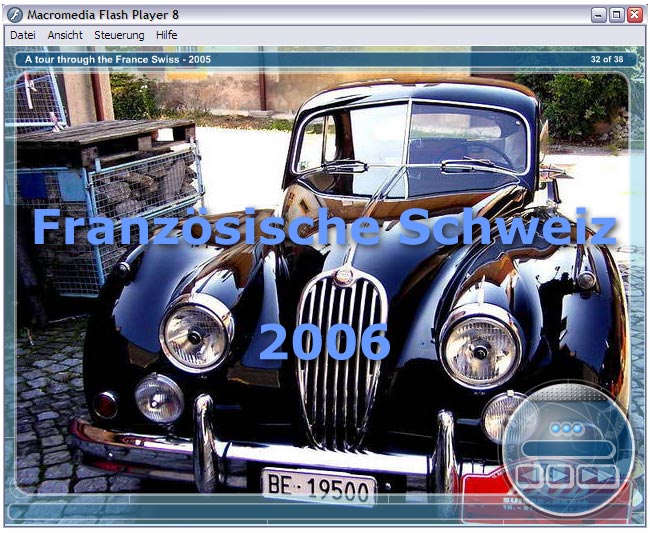
Task: Close the Flash Player window
Action: (634, 14)
